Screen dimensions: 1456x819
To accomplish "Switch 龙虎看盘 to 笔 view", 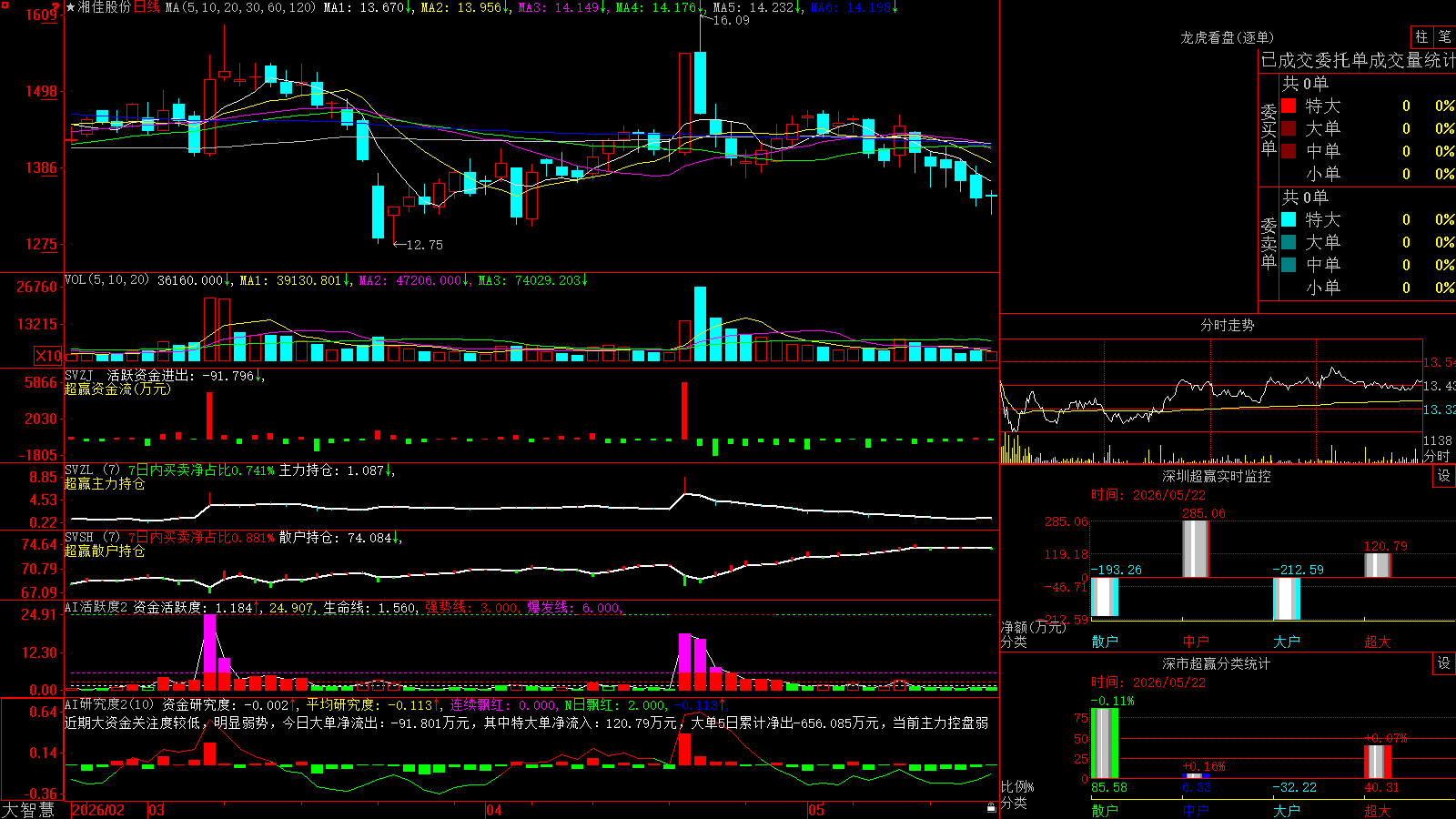I will 1444,37.
